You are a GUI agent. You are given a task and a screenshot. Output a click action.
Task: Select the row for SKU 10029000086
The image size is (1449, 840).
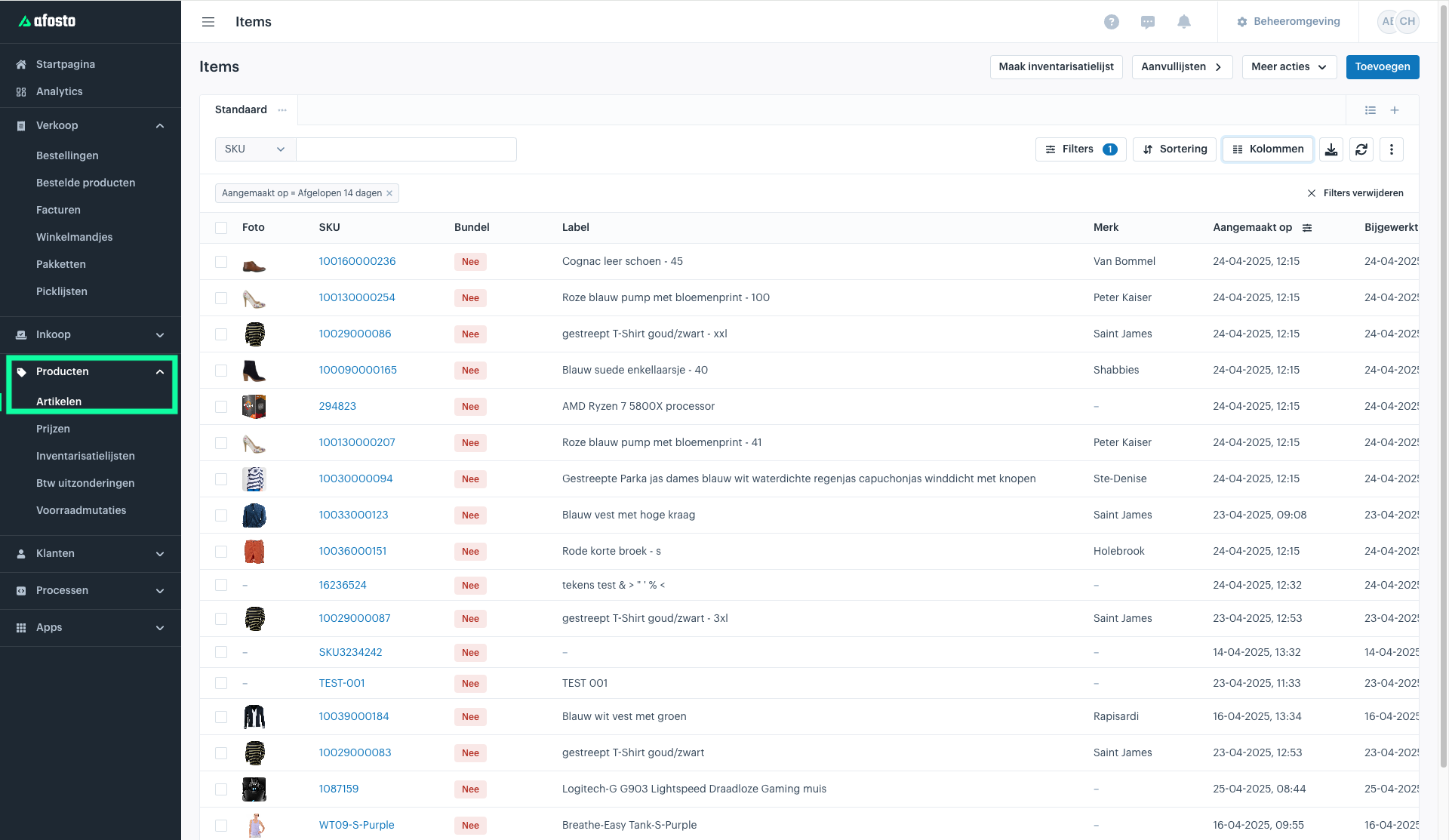(x=221, y=334)
